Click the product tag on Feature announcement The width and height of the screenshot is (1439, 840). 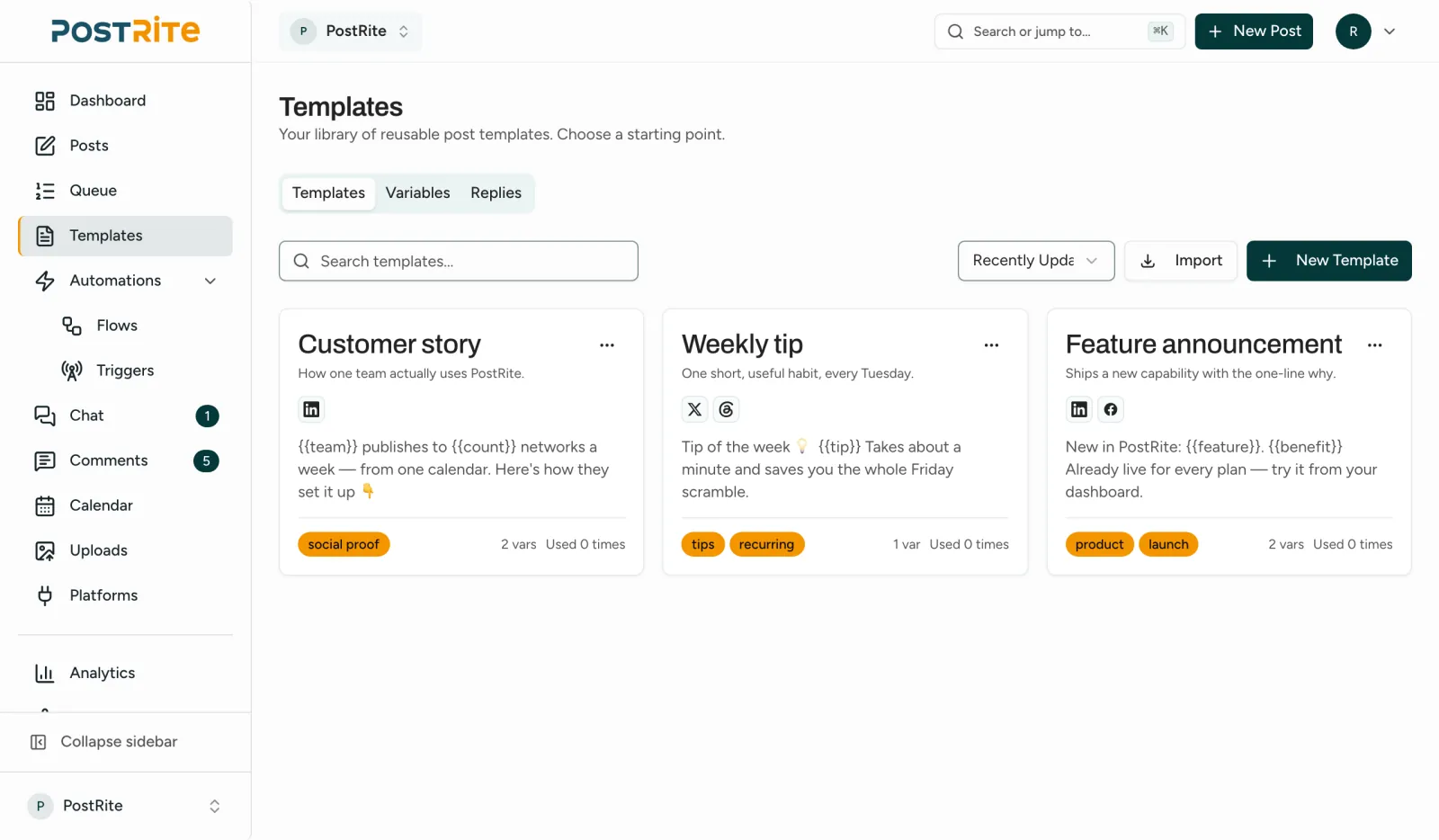(1099, 544)
